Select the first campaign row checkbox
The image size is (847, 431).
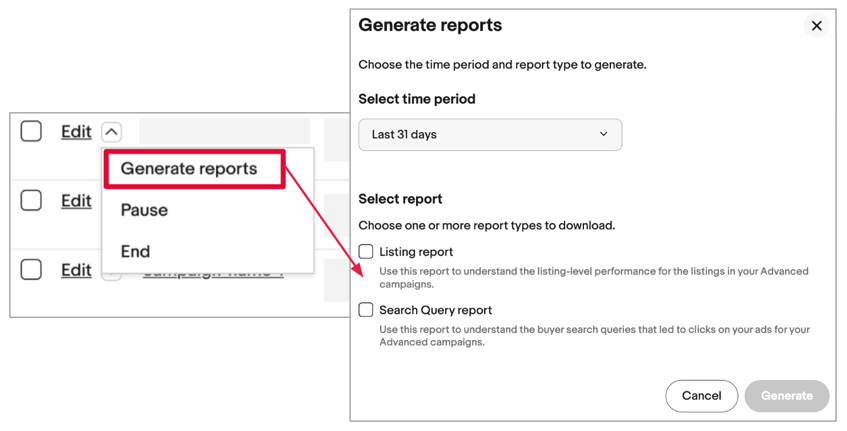coord(31,131)
